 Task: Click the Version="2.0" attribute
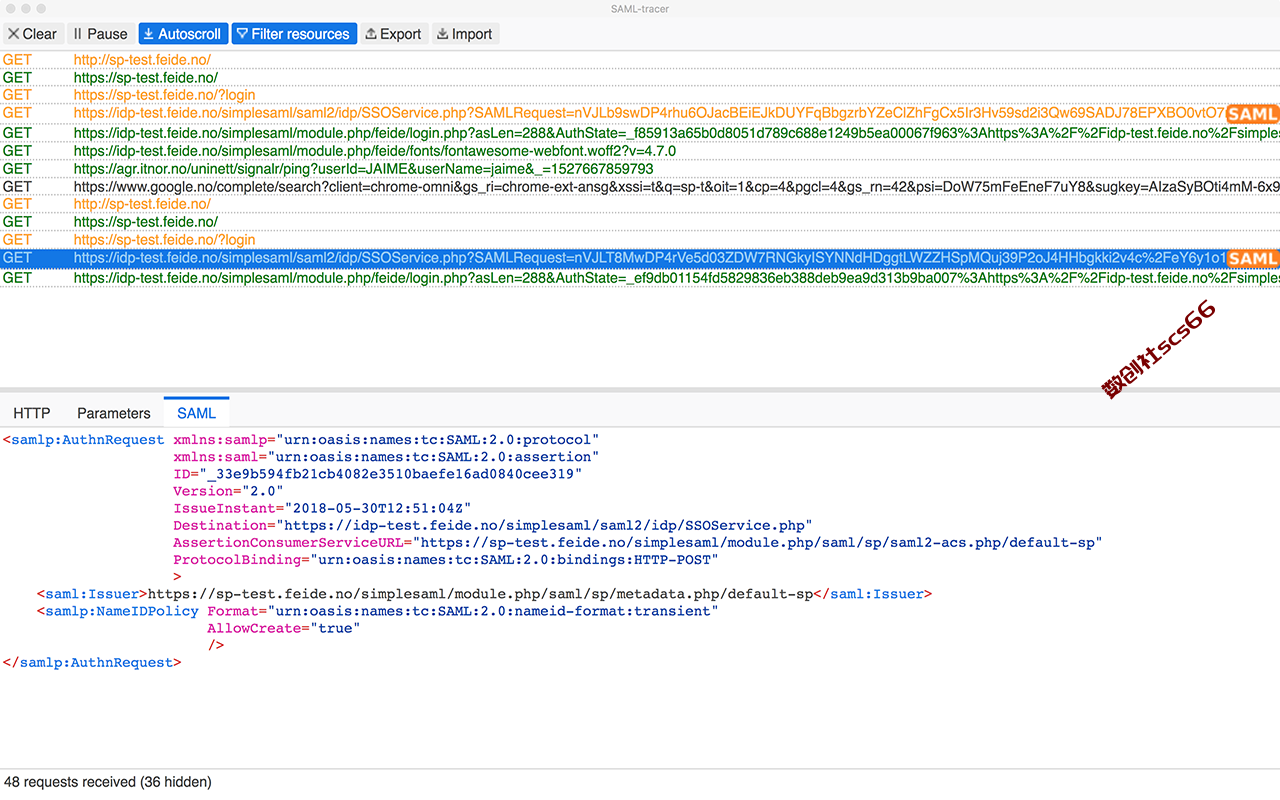coord(228,491)
